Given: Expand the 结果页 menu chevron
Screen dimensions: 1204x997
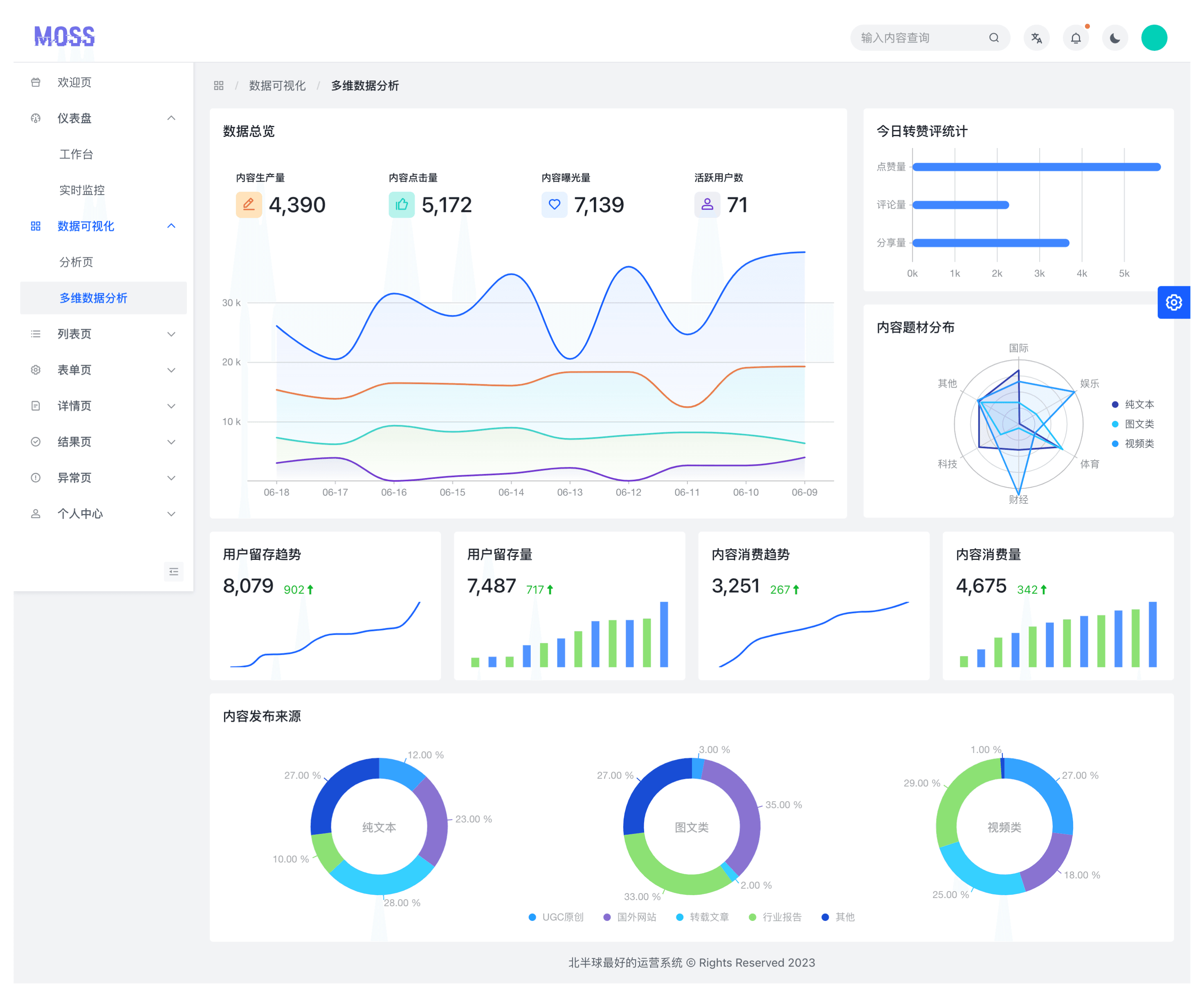Looking at the screenshot, I should tap(171, 442).
